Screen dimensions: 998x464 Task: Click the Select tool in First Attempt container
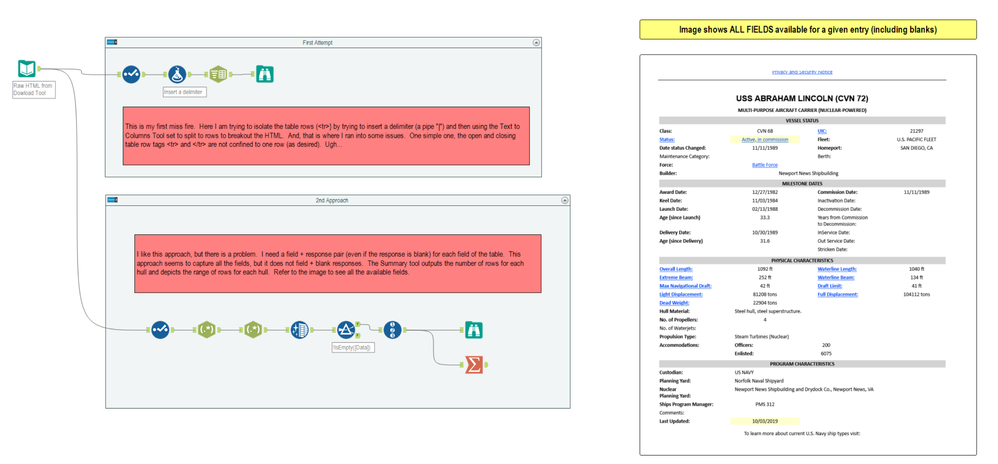[x=131, y=74]
